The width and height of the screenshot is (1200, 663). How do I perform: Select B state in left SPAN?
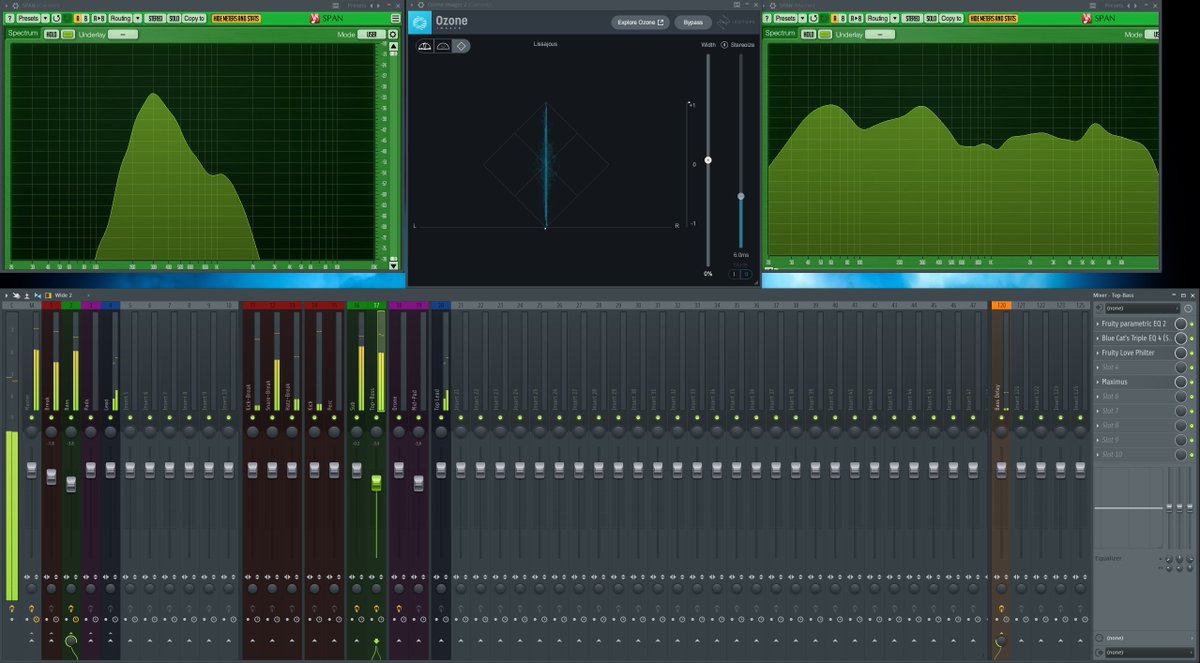pyautogui.click(x=87, y=18)
